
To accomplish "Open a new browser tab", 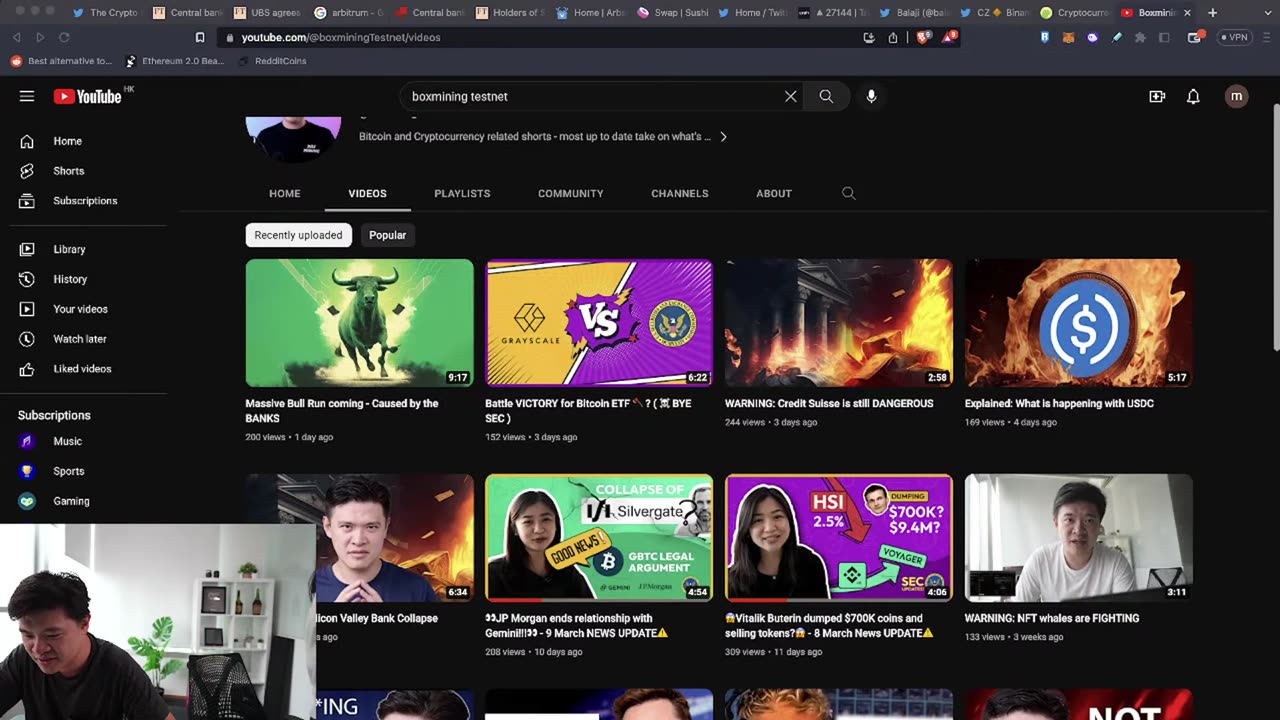I will 1212,13.
